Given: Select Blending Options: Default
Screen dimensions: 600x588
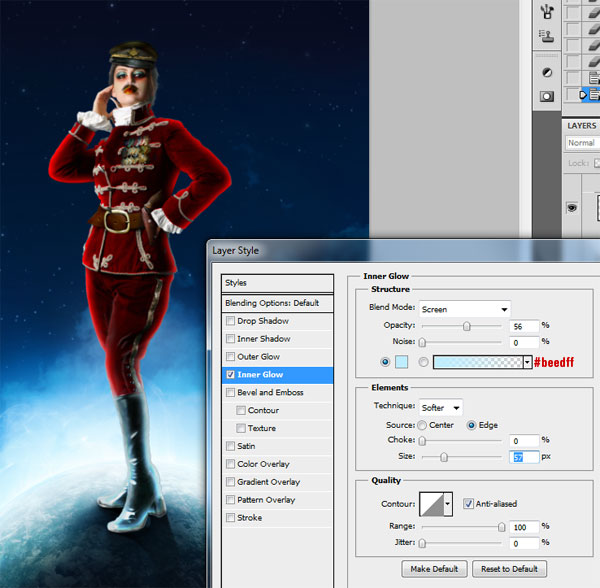Looking at the screenshot, I should click(x=277, y=303).
